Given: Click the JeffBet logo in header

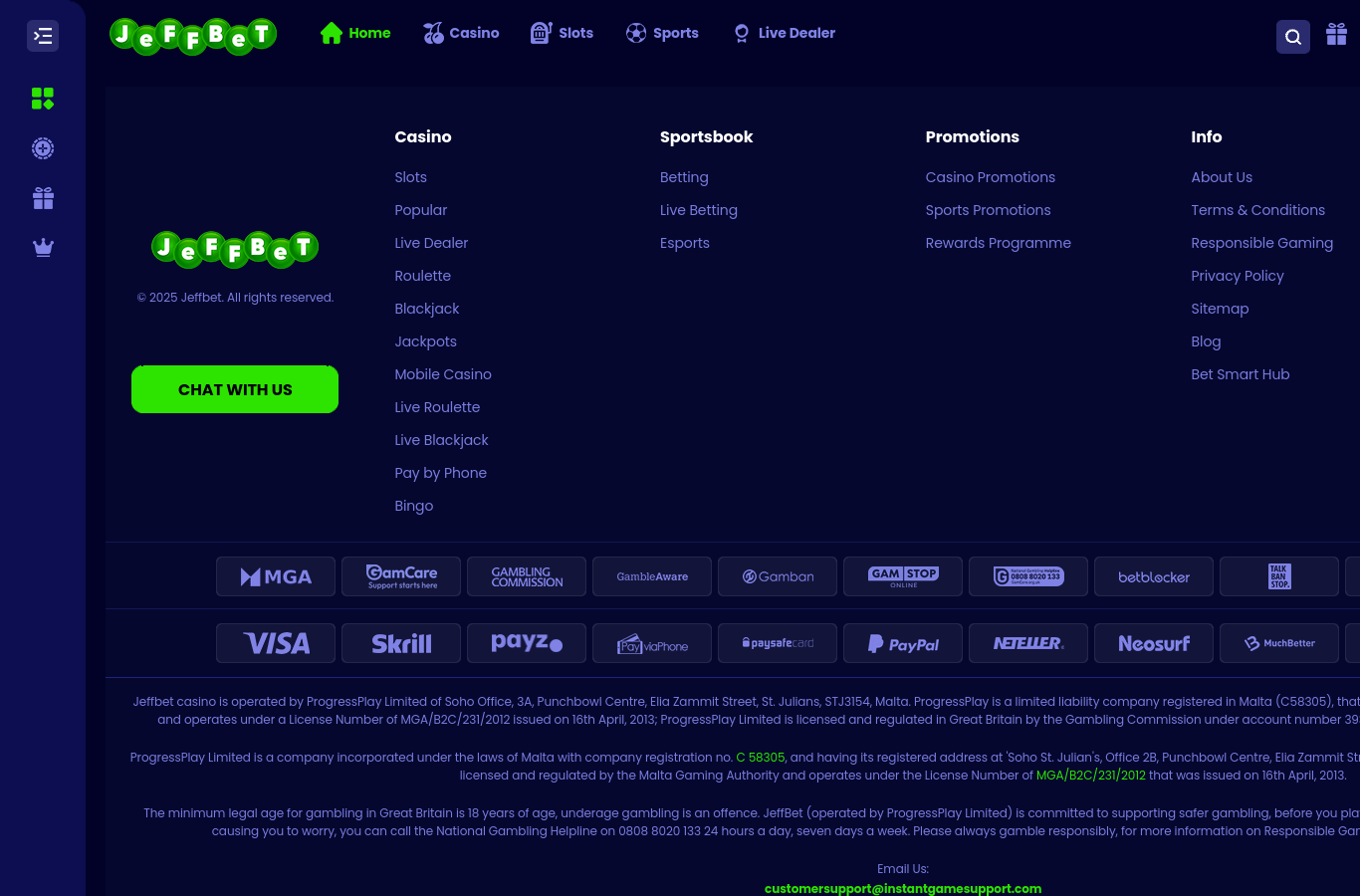Looking at the screenshot, I should (193, 36).
